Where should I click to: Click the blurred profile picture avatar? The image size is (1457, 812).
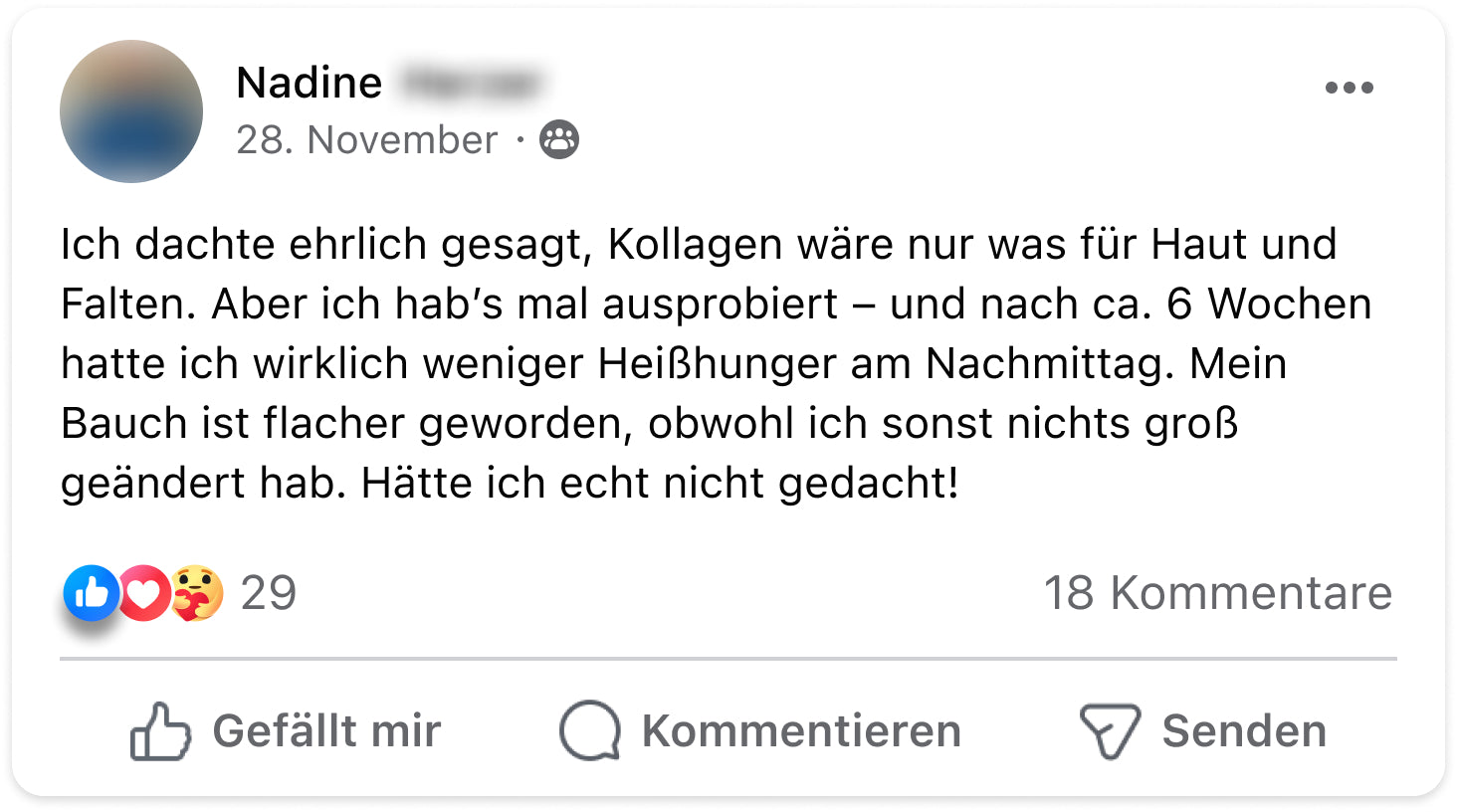(131, 111)
